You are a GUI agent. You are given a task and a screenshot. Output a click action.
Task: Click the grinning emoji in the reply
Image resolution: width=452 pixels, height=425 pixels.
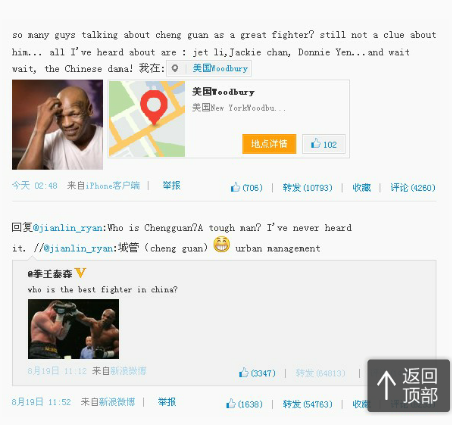tap(221, 245)
